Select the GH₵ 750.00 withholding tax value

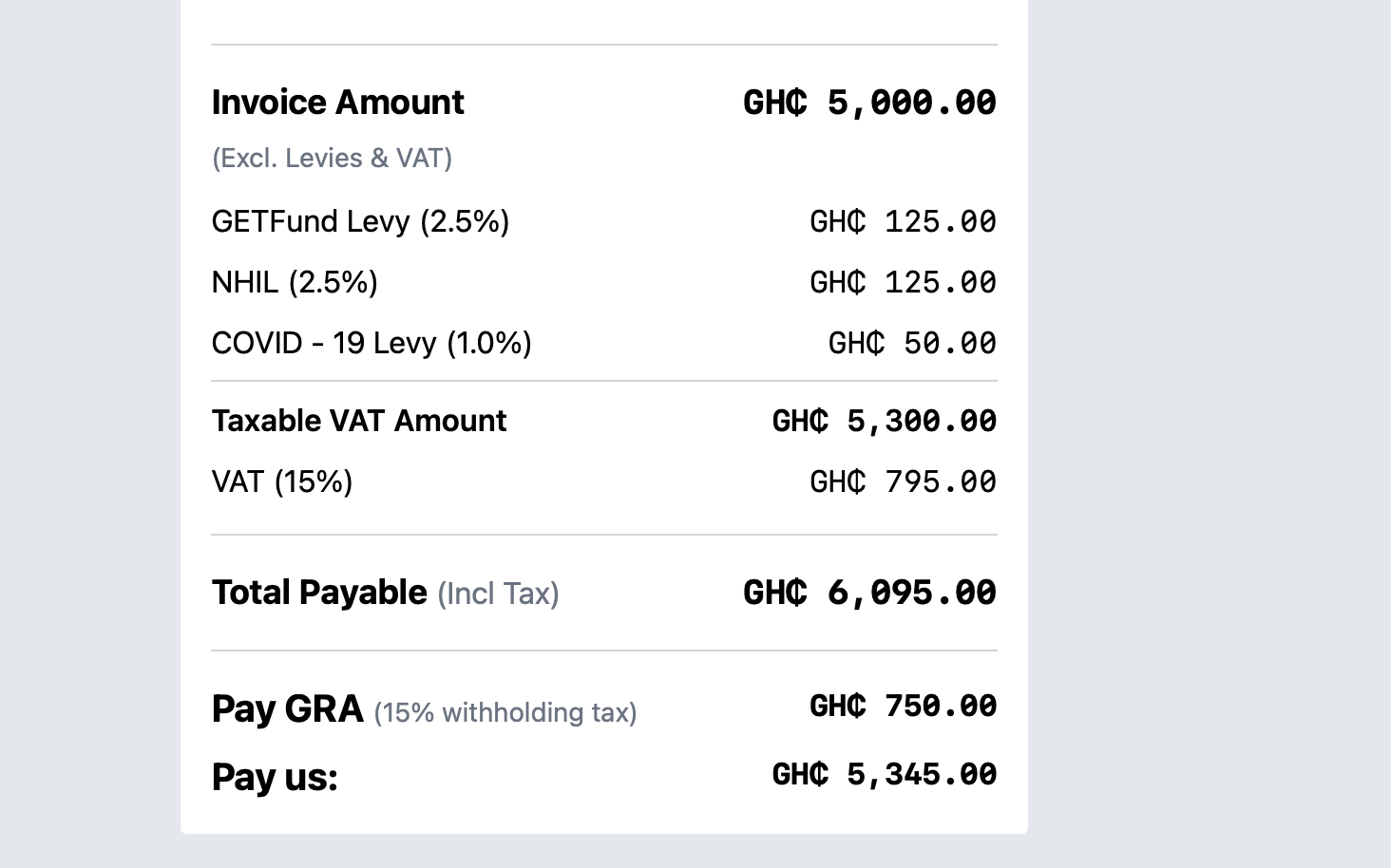tap(903, 707)
